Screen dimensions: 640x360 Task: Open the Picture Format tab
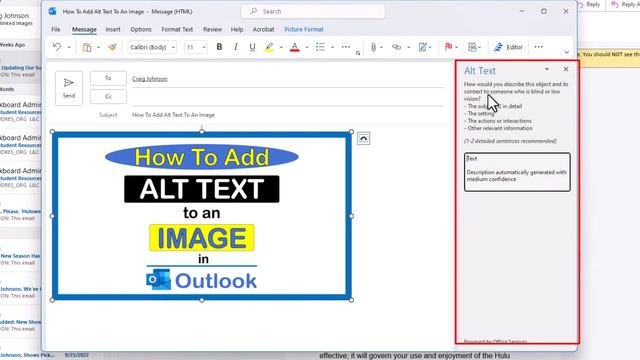coord(304,29)
